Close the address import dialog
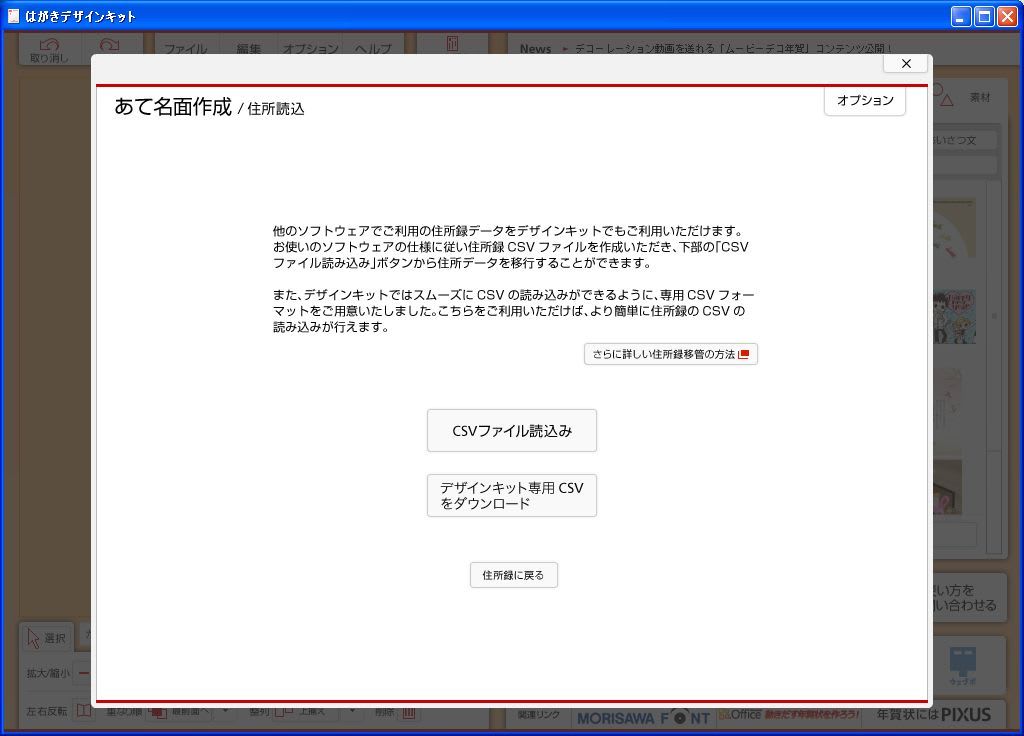This screenshot has width=1024, height=736. click(x=906, y=63)
